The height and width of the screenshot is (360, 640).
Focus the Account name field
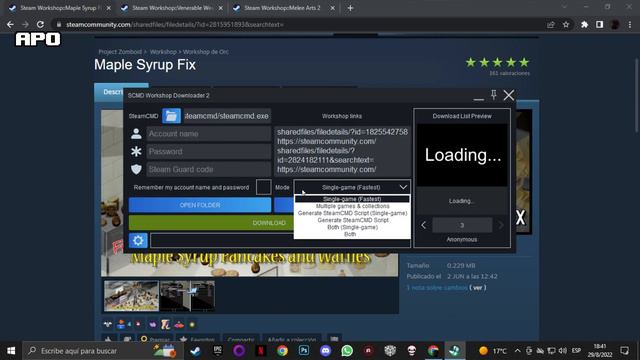pyautogui.click(x=209, y=133)
